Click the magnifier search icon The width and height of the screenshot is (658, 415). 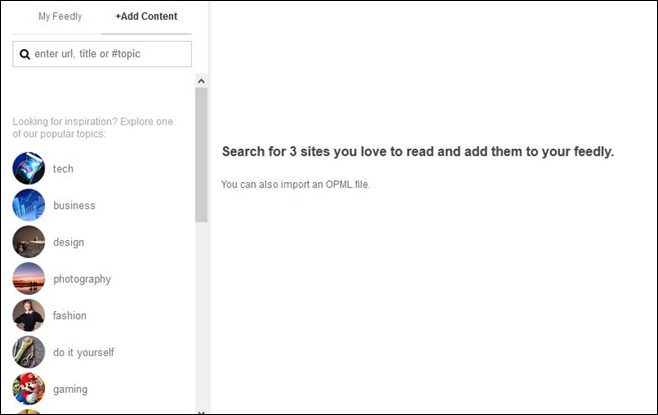point(25,54)
